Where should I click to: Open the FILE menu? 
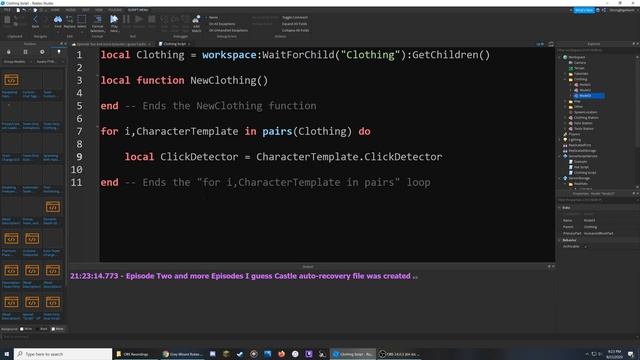pyautogui.click(x=7, y=10)
